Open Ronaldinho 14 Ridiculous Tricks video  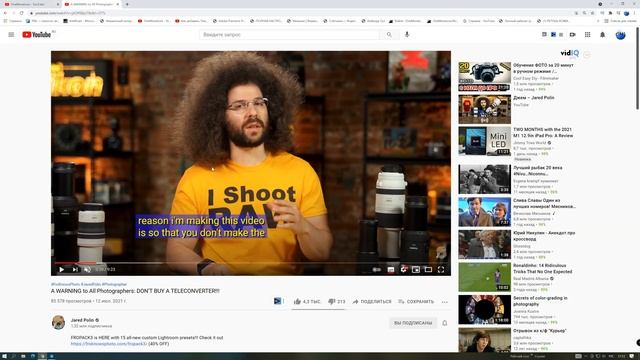tap(484, 277)
